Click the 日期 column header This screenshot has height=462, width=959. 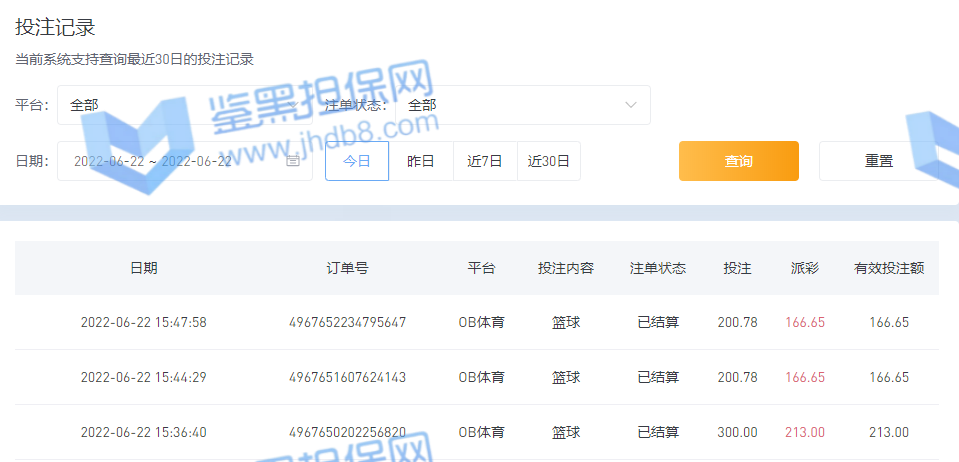tap(143, 268)
